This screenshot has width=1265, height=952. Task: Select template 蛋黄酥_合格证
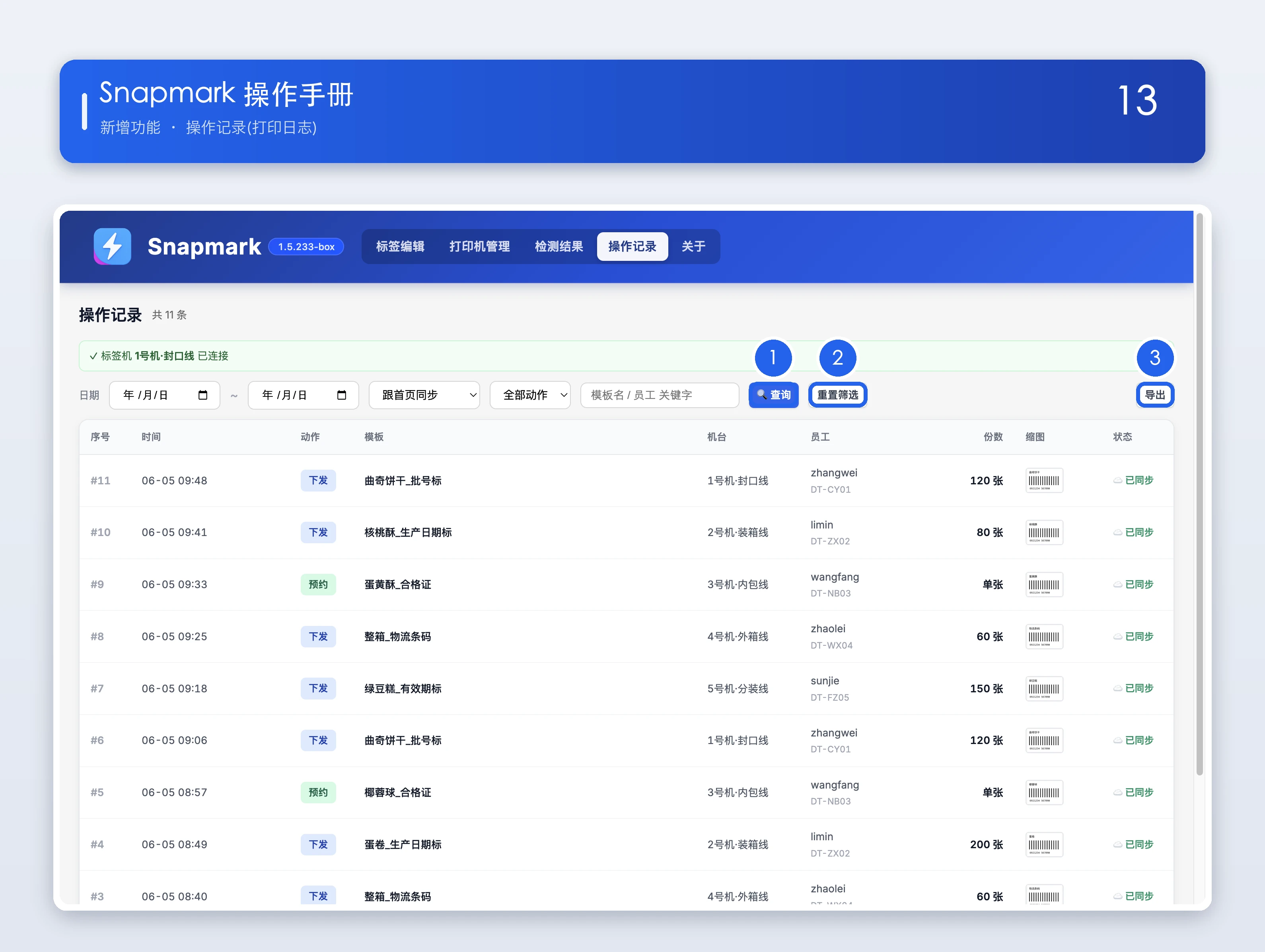[x=397, y=584]
